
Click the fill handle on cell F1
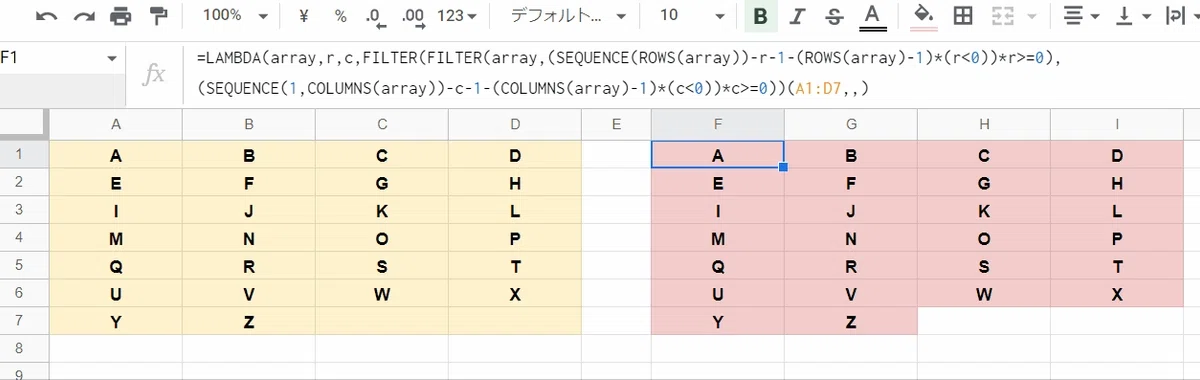click(783, 168)
